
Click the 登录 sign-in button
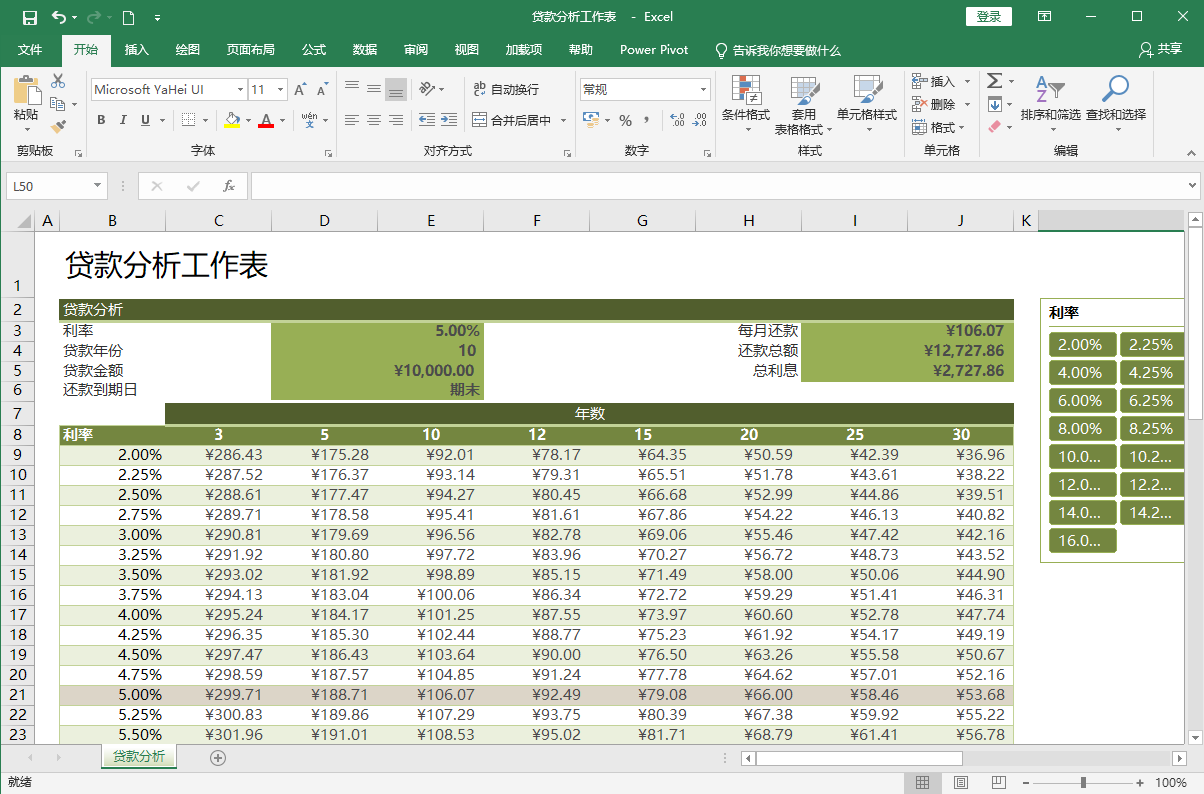click(989, 17)
